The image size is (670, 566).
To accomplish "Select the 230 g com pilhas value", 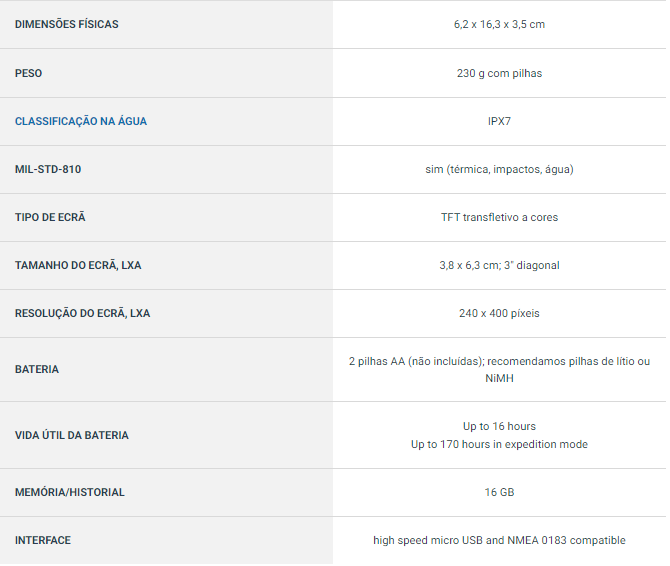I will 499,73.
